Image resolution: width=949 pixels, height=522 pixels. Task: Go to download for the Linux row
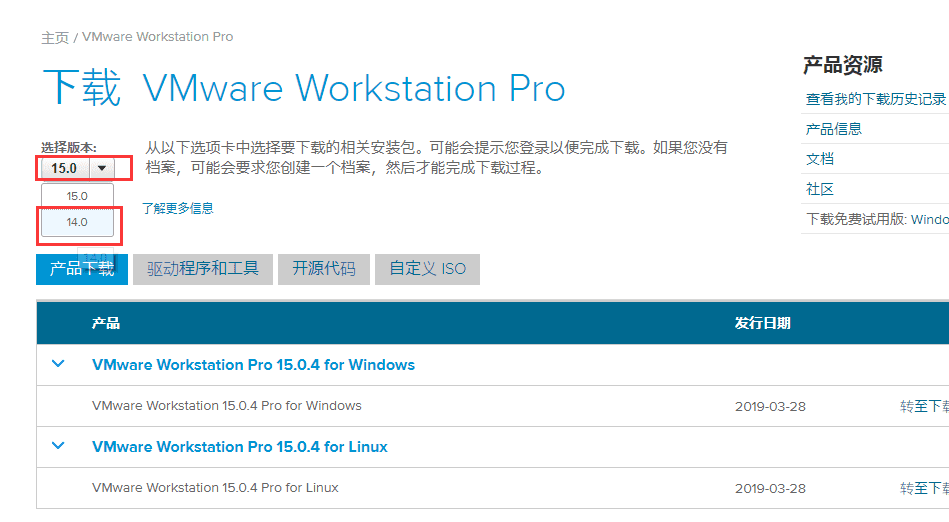(x=924, y=488)
